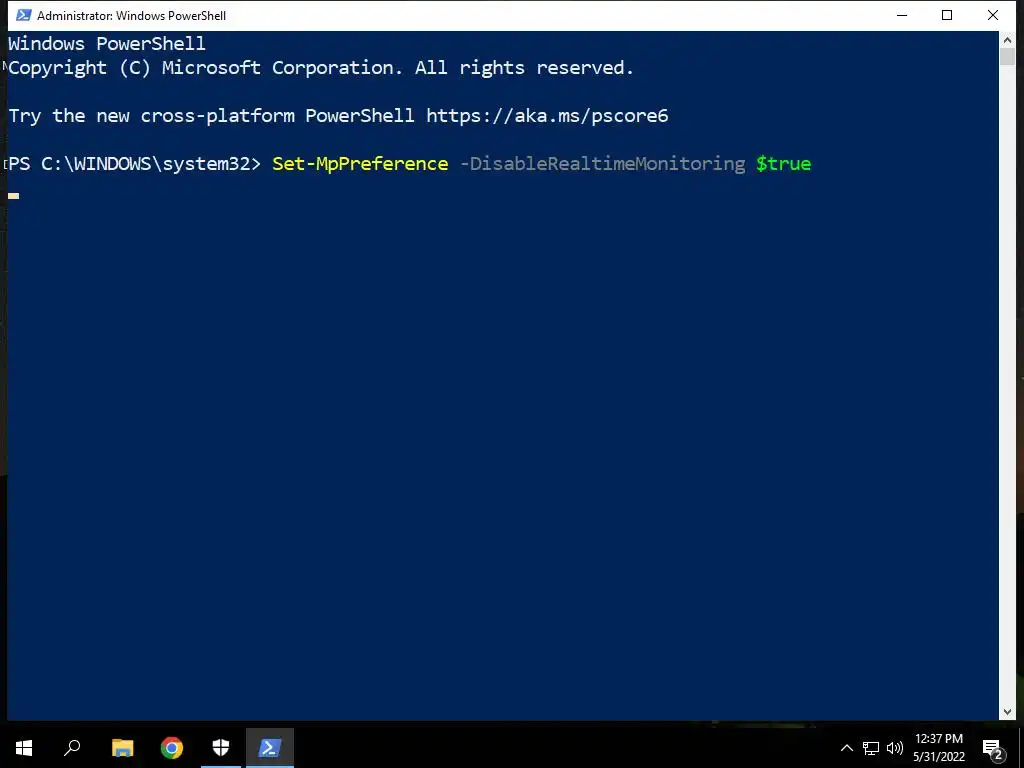Click the Copyright (C) Microsoft Corporation line
The width and height of the screenshot is (1024, 768).
tap(321, 68)
